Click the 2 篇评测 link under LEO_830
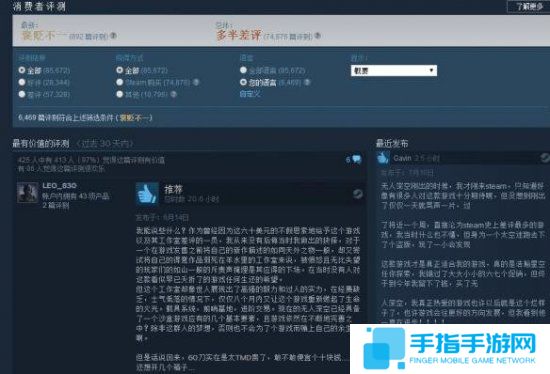Viewport: 550px width, 374px height. point(56,205)
